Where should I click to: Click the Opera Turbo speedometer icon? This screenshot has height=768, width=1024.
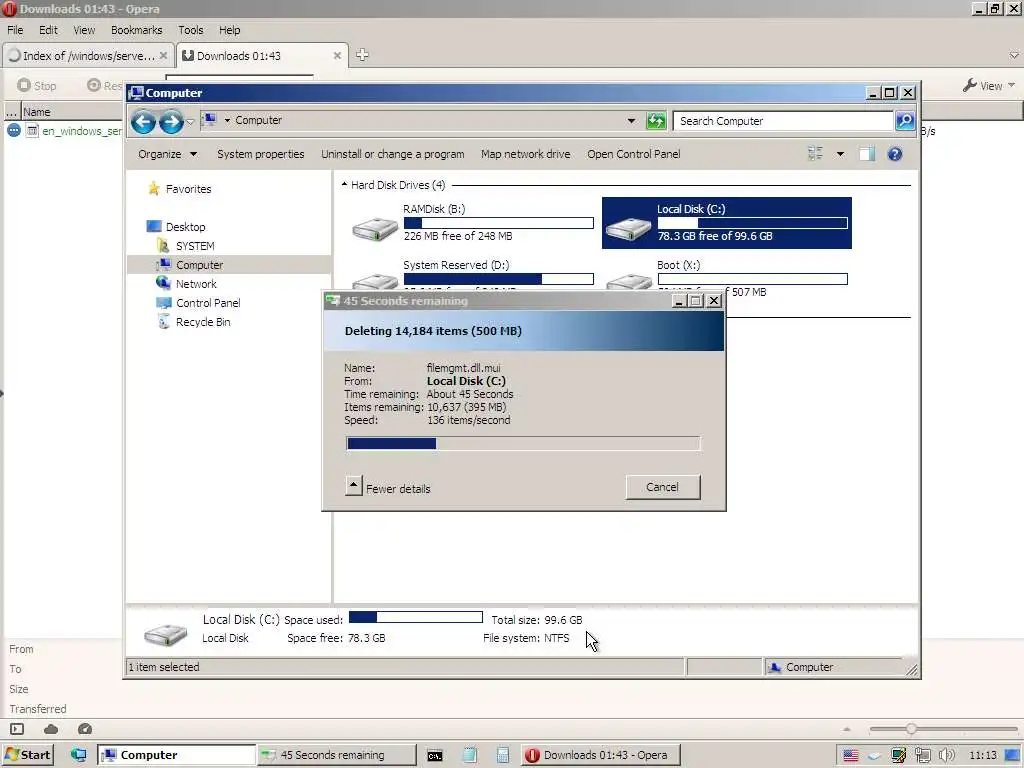click(x=85, y=729)
